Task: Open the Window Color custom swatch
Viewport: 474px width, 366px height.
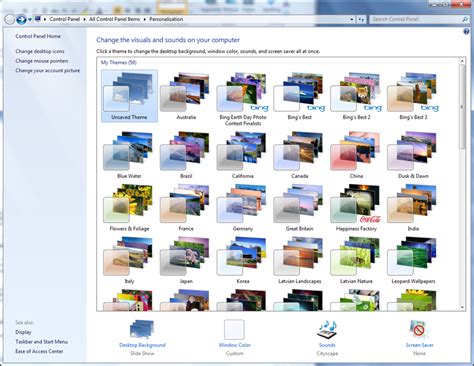Action: pos(234,329)
